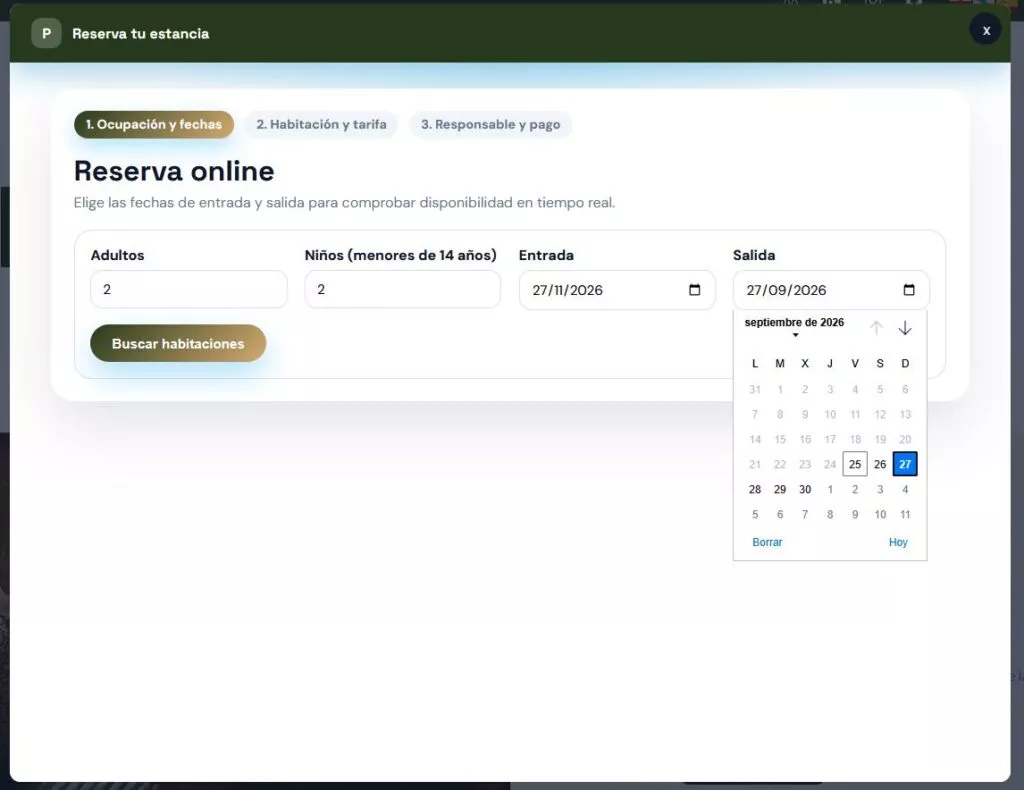Click the greyed-out day 24 in calendar
The width and height of the screenshot is (1024, 790).
click(829, 464)
